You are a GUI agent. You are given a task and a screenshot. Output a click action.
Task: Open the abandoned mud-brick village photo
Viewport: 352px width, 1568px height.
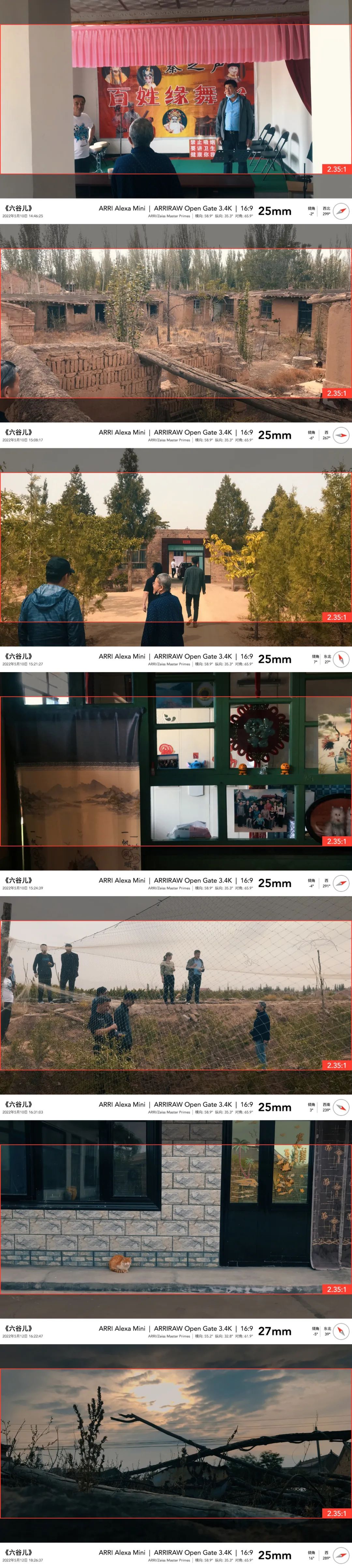point(176,323)
